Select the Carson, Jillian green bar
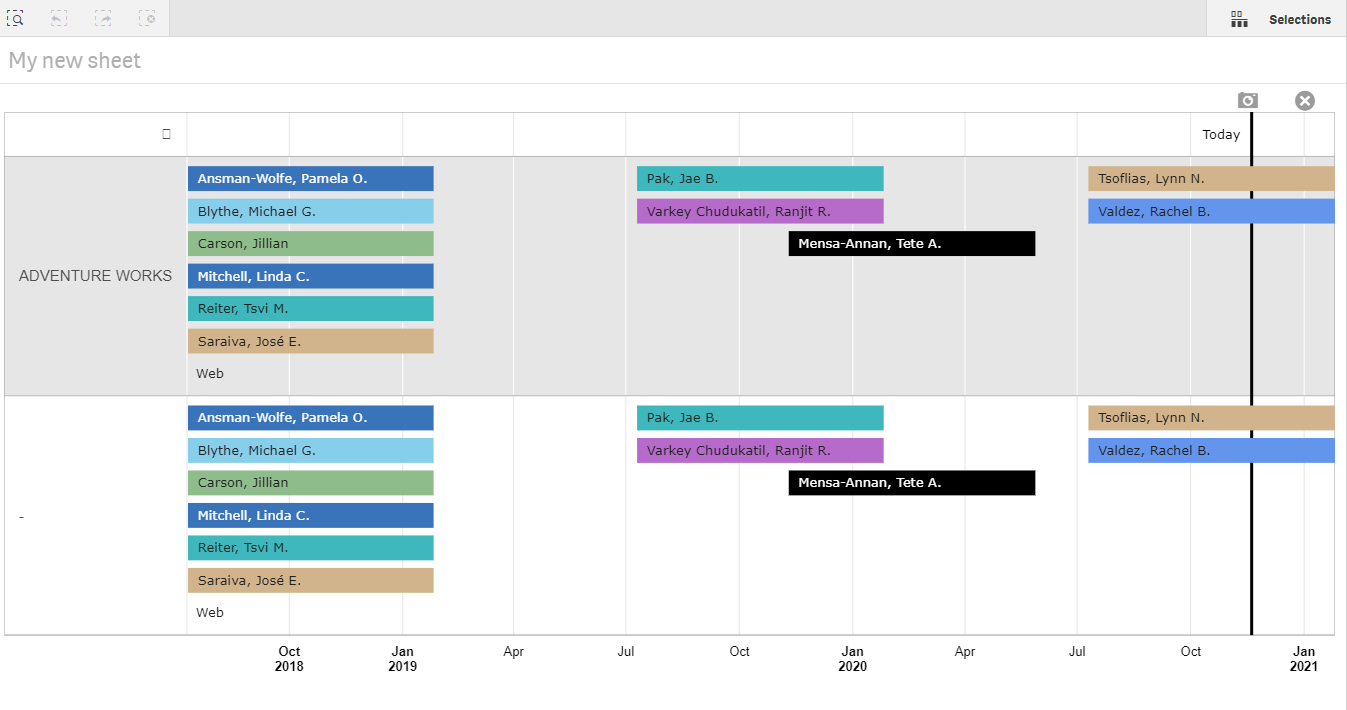Screen dimensions: 1347x710 click(x=310, y=243)
